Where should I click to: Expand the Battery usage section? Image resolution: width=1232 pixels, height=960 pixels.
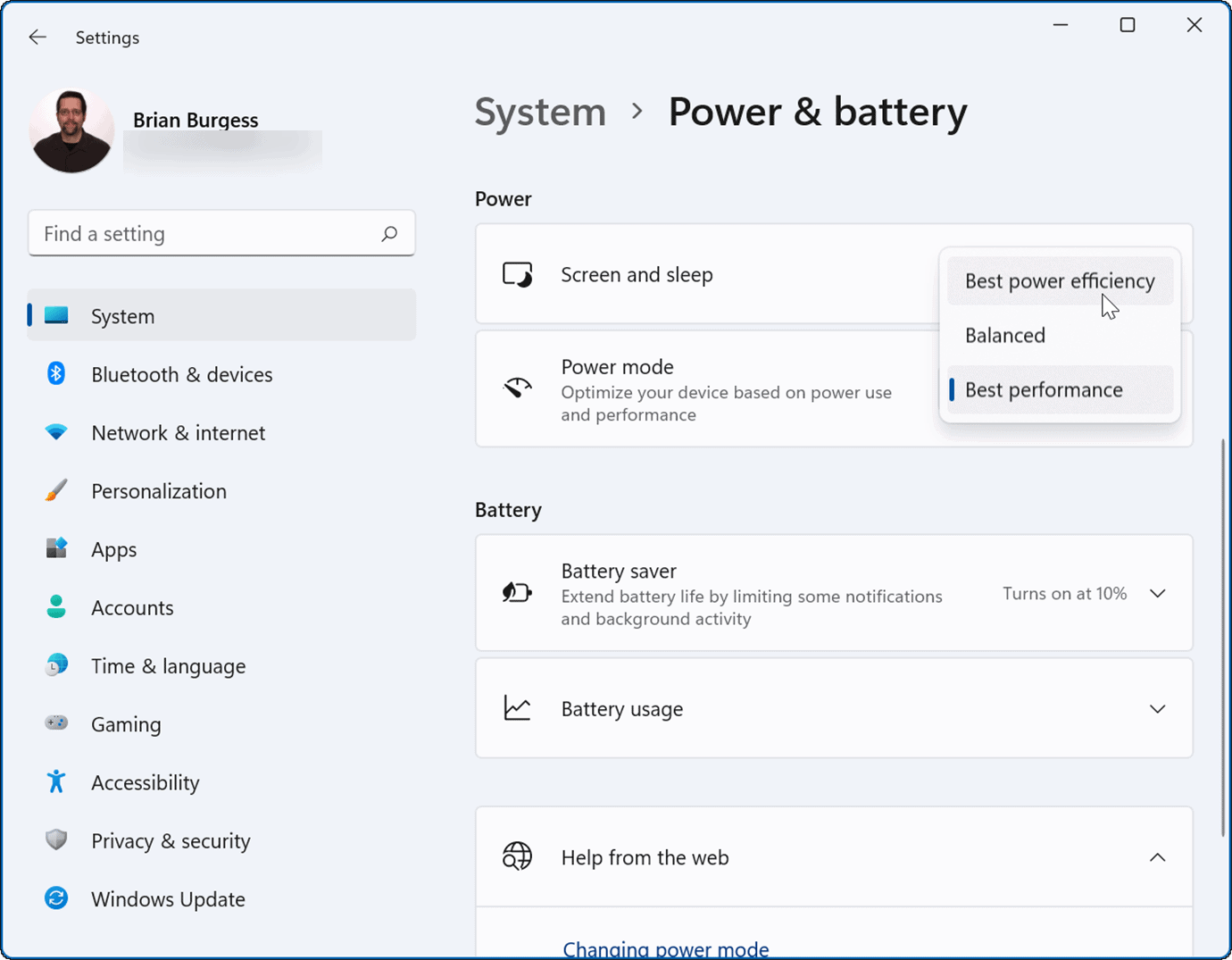1158,708
